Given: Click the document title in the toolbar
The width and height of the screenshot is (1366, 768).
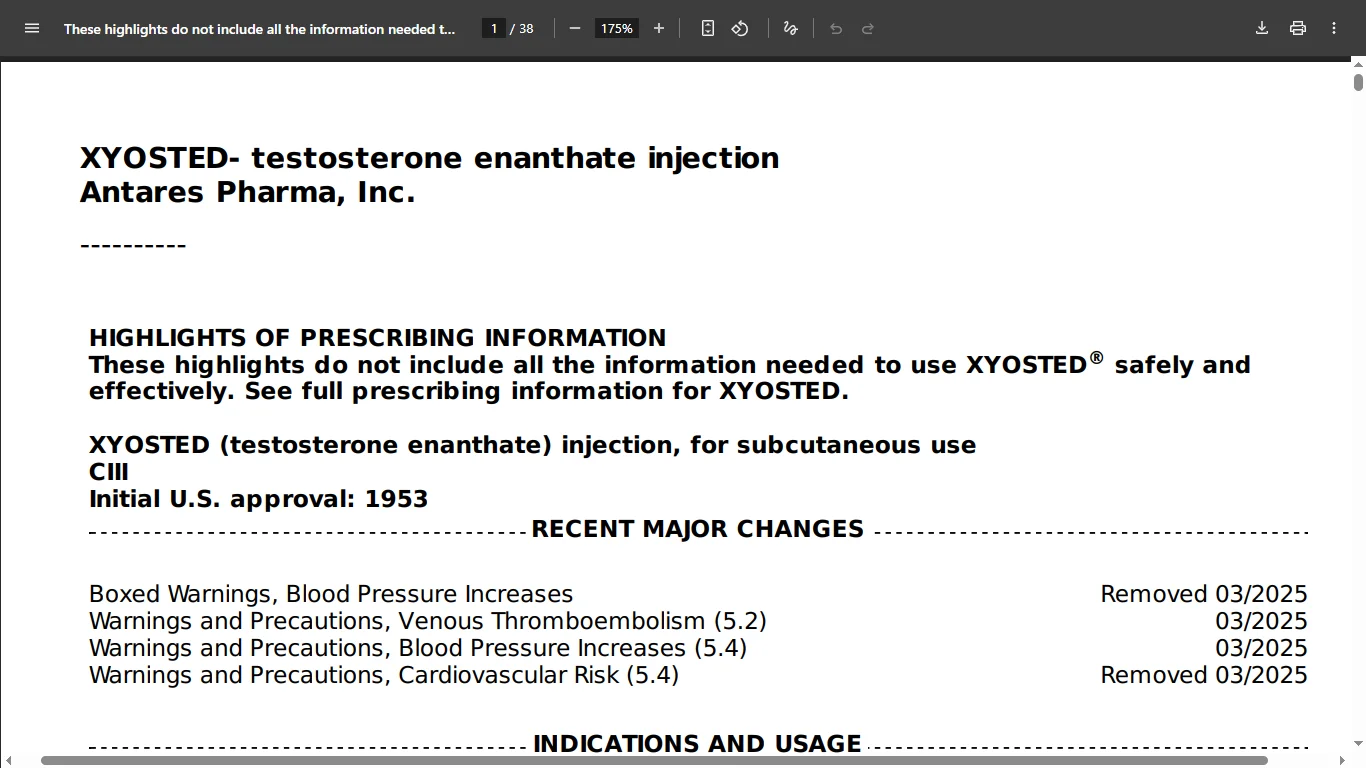Looking at the screenshot, I should [x=260, y=29].
